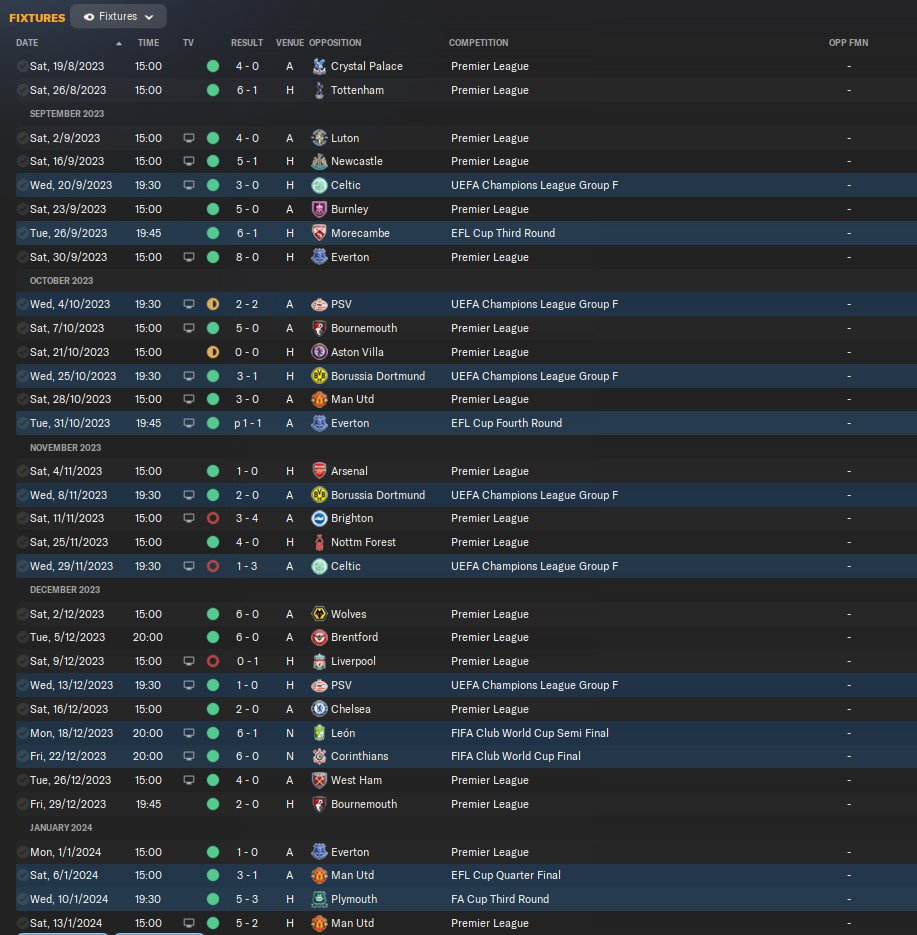The image size is (917, 935).
Task: Click the p 1 - 1 result against Everton
Action: point(247,423)
